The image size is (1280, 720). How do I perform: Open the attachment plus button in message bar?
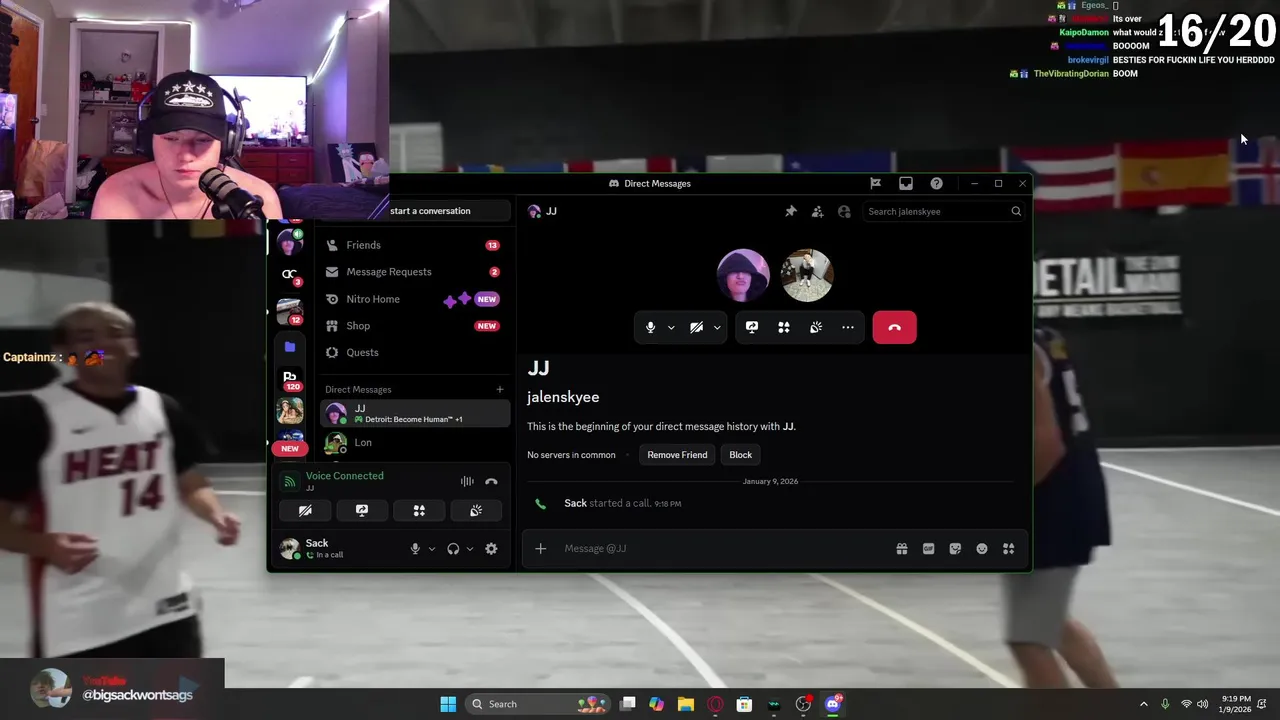pyautogui.click(x=540, y=548)
